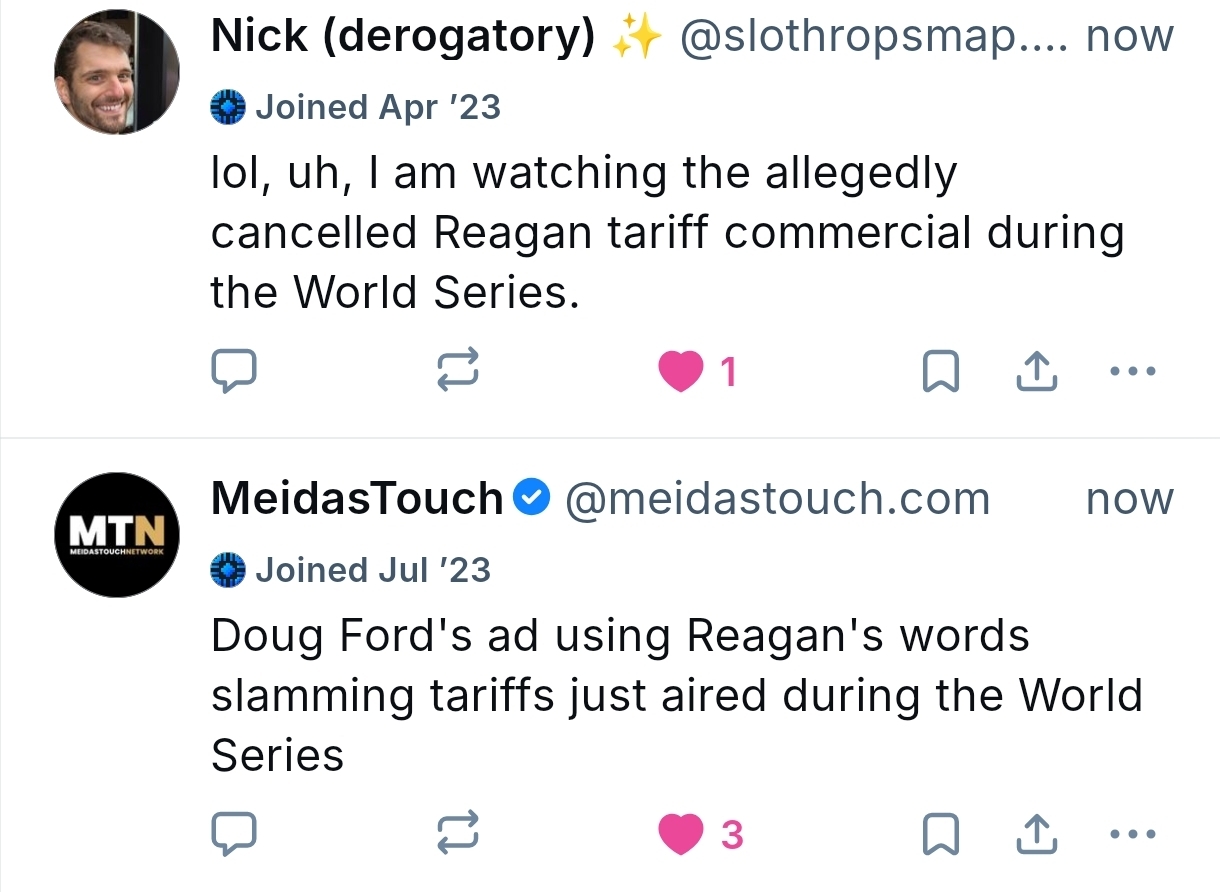1220x892 pixels.
Task: Open more options on MeidasTouch post
Action: pos(1133,834)
